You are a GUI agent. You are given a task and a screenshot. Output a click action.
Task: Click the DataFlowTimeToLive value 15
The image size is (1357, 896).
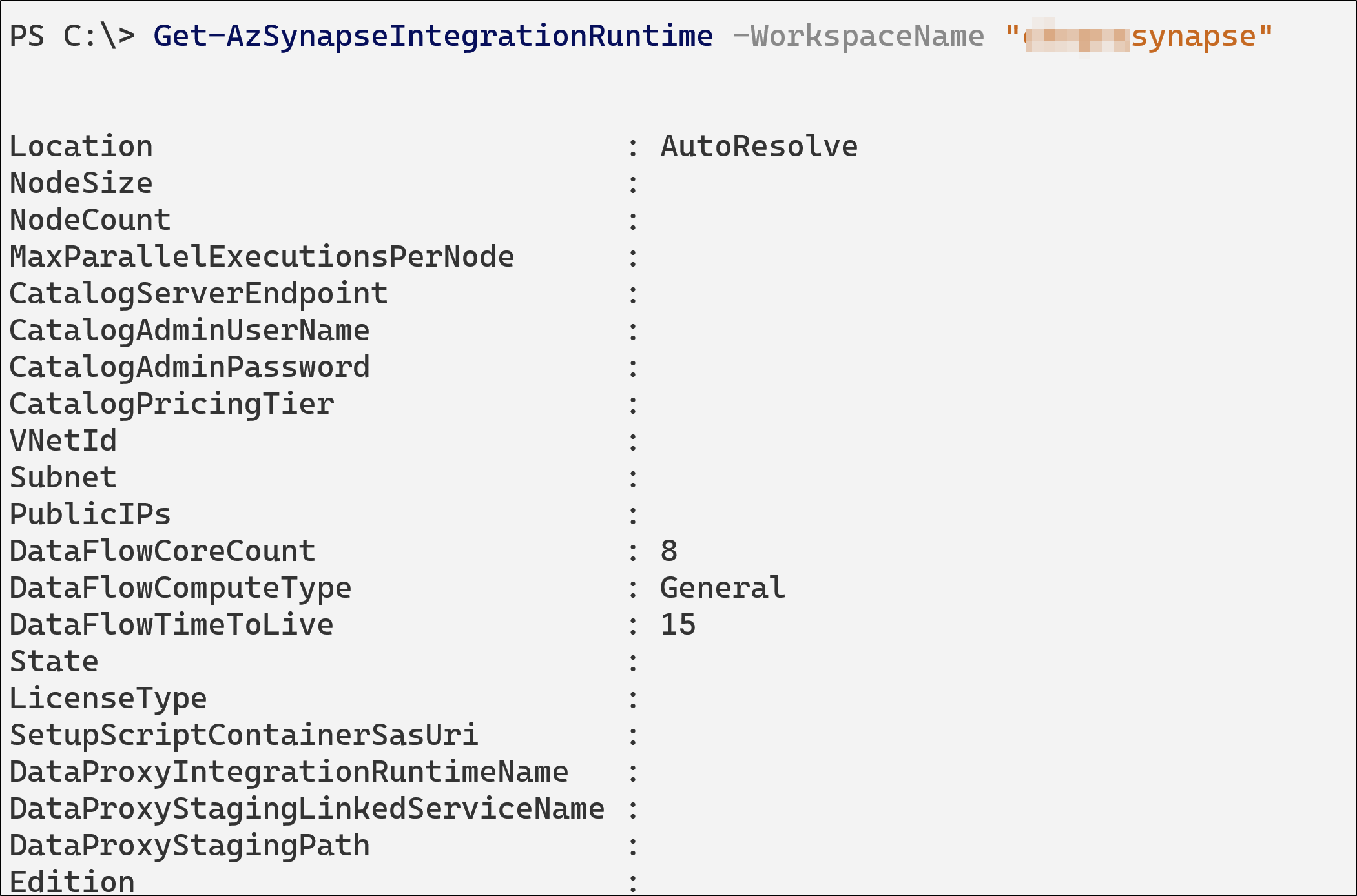point(678,625)
